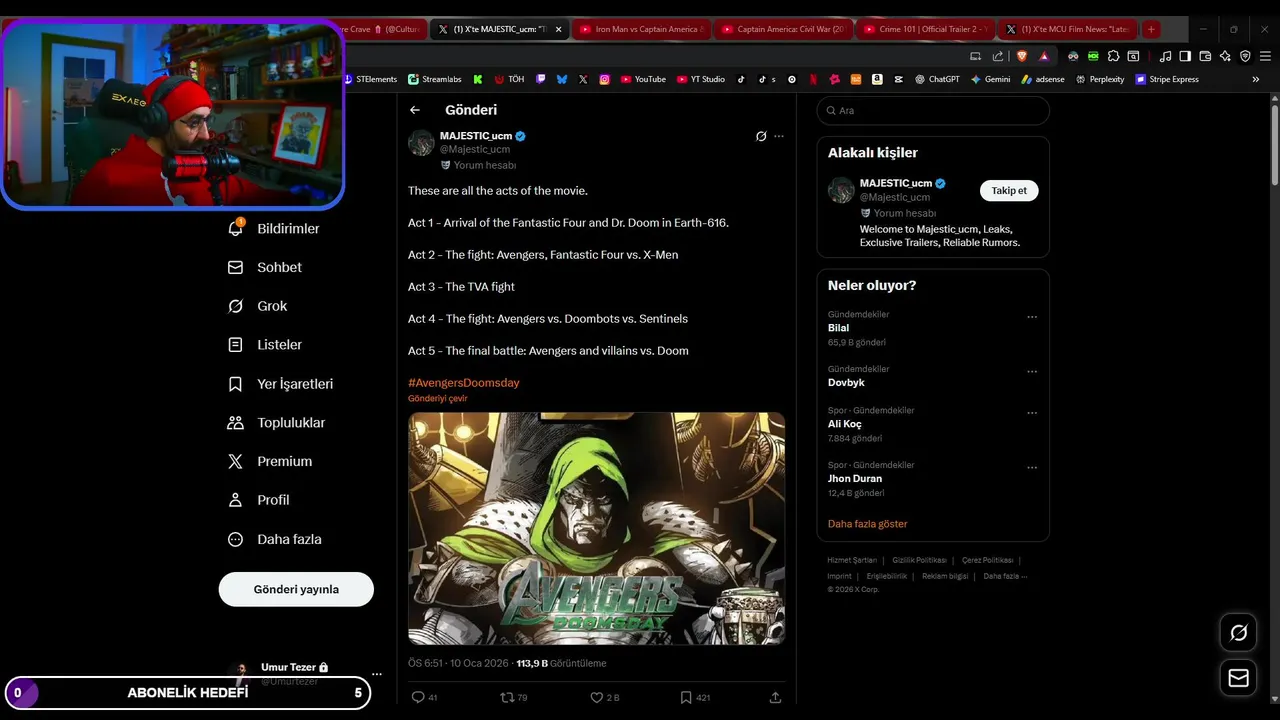Open the post's three-dot more menu
The image size is (1280, 720).
pyautogui.click(x=779, y=136)
